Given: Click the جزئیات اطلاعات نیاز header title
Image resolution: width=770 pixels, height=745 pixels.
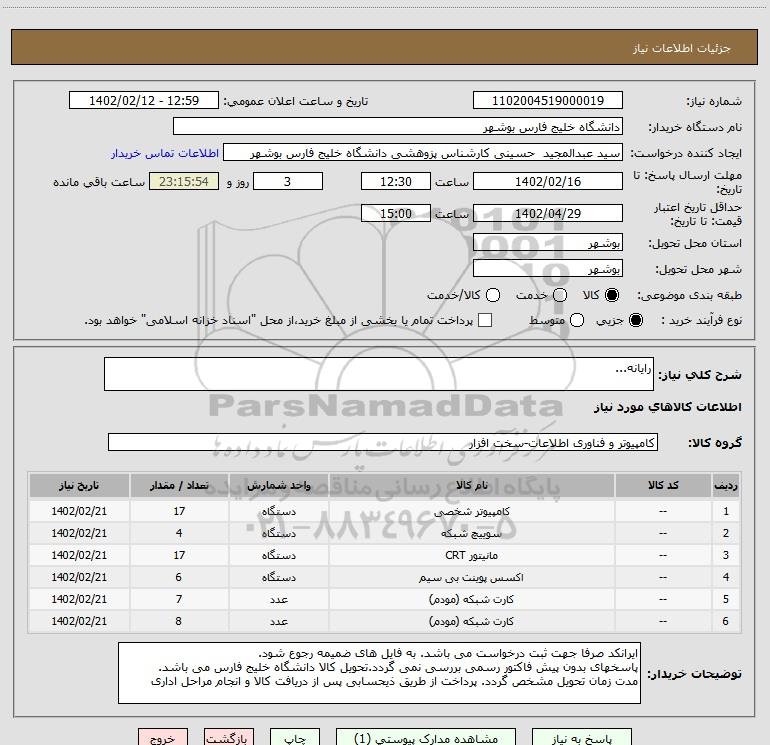Looking at the screenshot, I should click(x=682, y=48).
